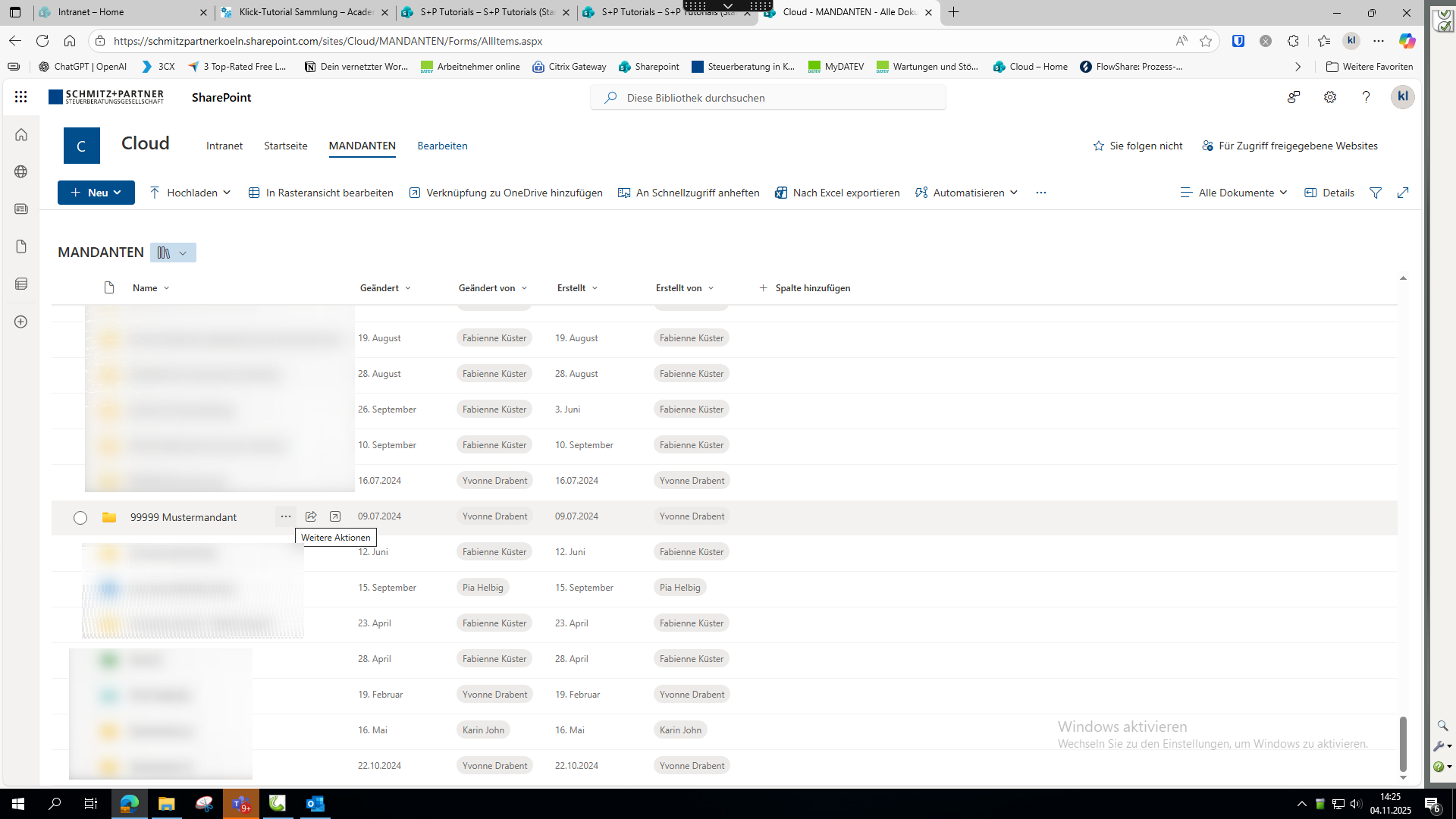Open the SharePoint app launcher waffle icon
This screenshot has height=819, width=1456.
pos(20,97)
